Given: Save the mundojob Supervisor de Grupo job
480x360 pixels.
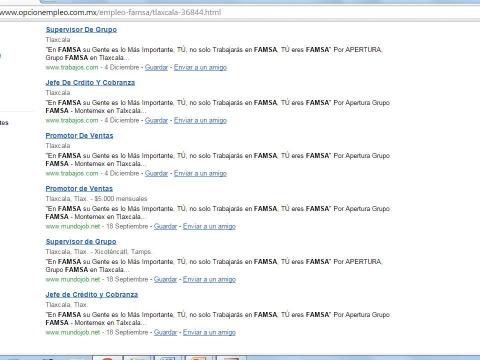Looking at the screenshot, I should [x=165, y=279].
